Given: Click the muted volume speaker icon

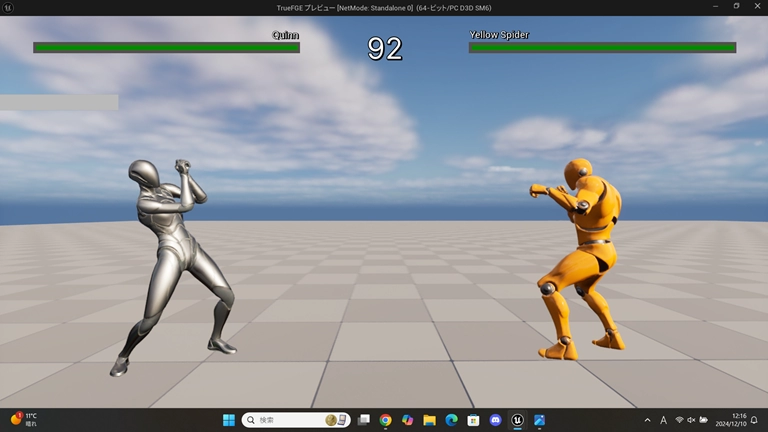Looking at the screenshot, I should 691,420.
